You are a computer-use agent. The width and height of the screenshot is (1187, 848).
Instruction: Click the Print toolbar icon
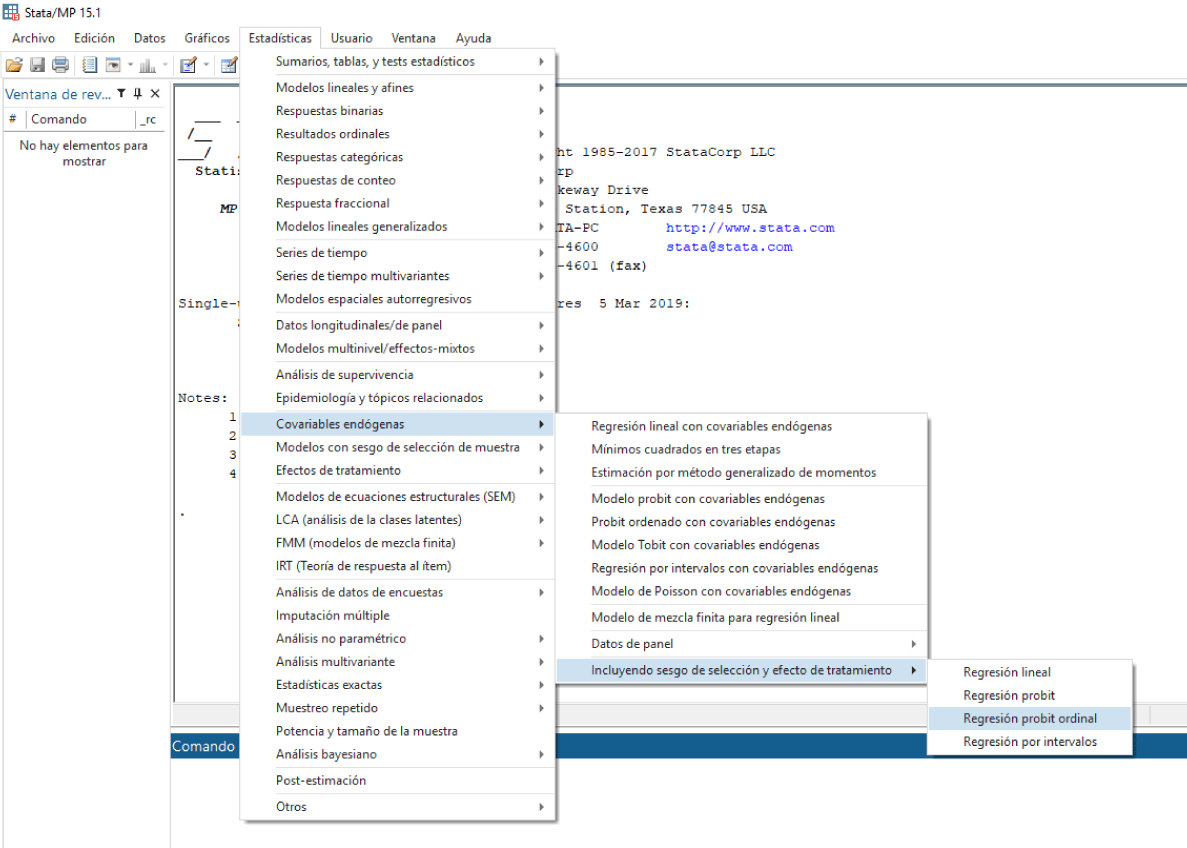point(61,65)
